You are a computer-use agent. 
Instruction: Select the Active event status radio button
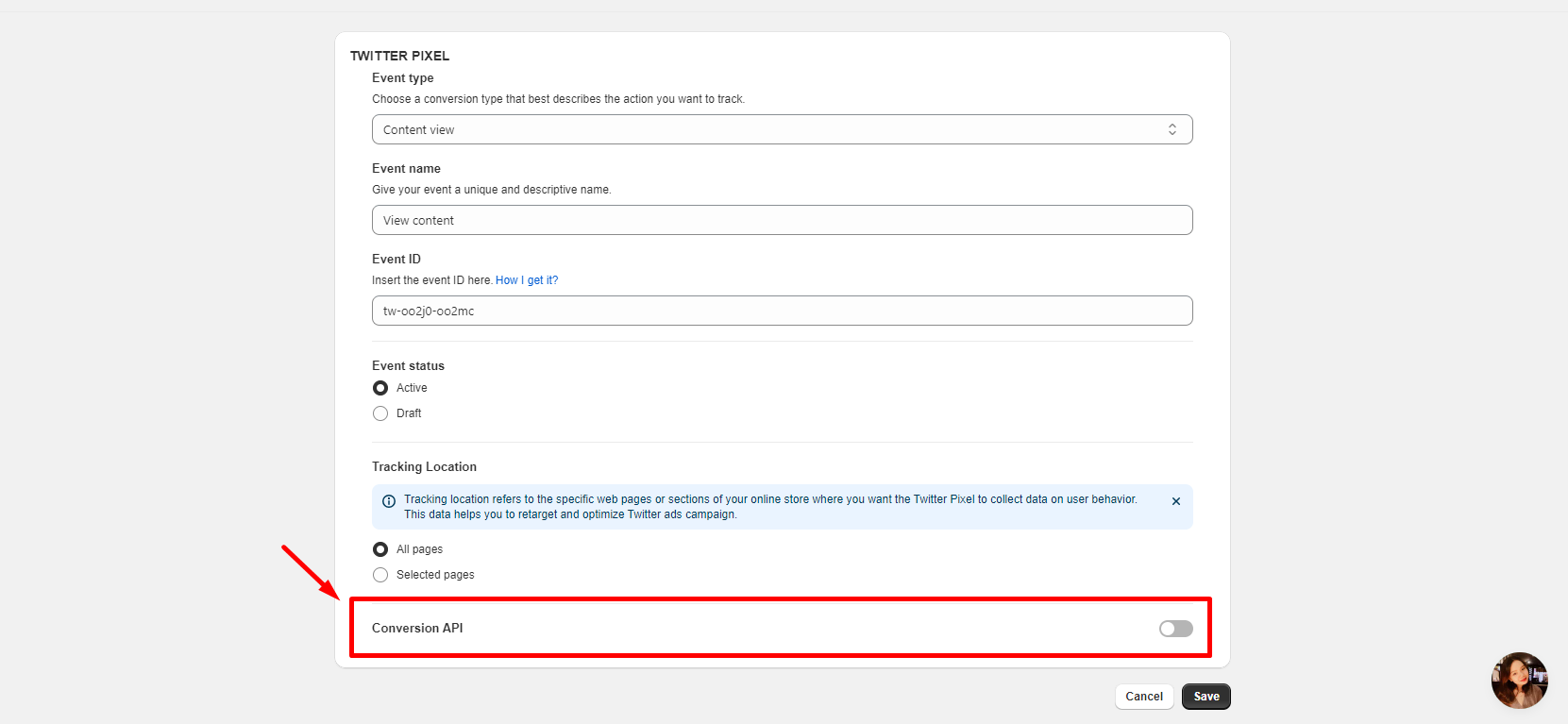(x=380, y=388)
